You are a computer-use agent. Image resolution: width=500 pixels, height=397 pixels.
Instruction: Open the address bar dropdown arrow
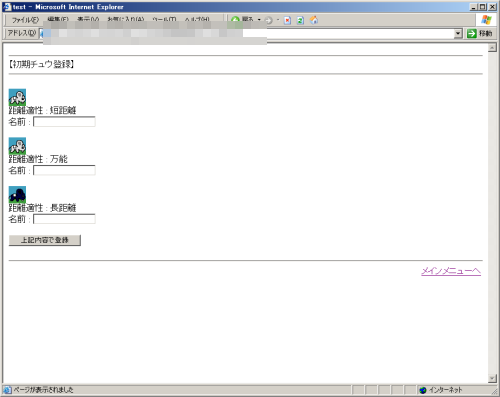pyautogui.click(x=458, y=33)
